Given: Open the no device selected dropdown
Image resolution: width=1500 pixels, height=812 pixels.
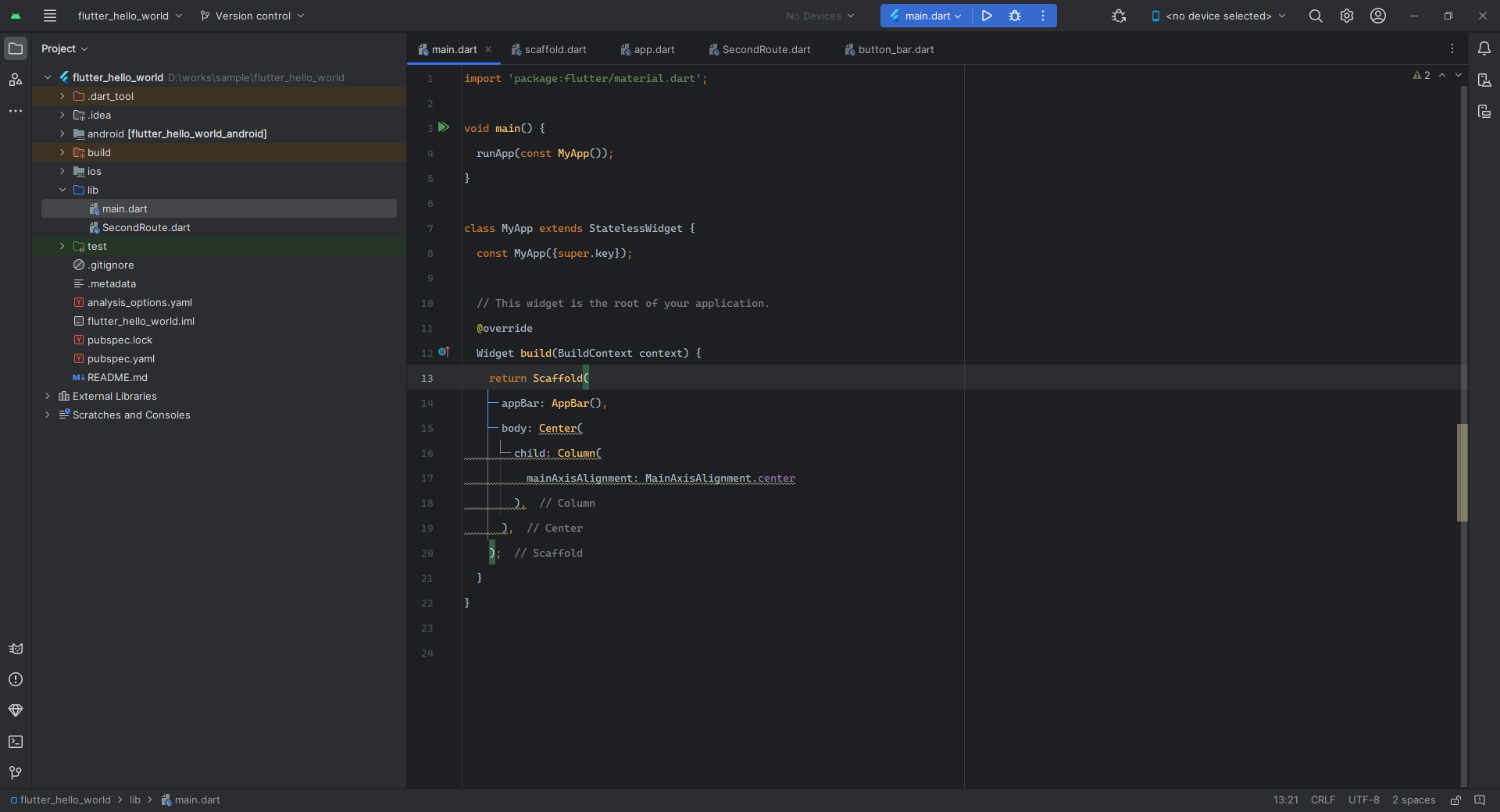Looking at the screenshot, I should pyautogui.click(x=1218, y=16).
